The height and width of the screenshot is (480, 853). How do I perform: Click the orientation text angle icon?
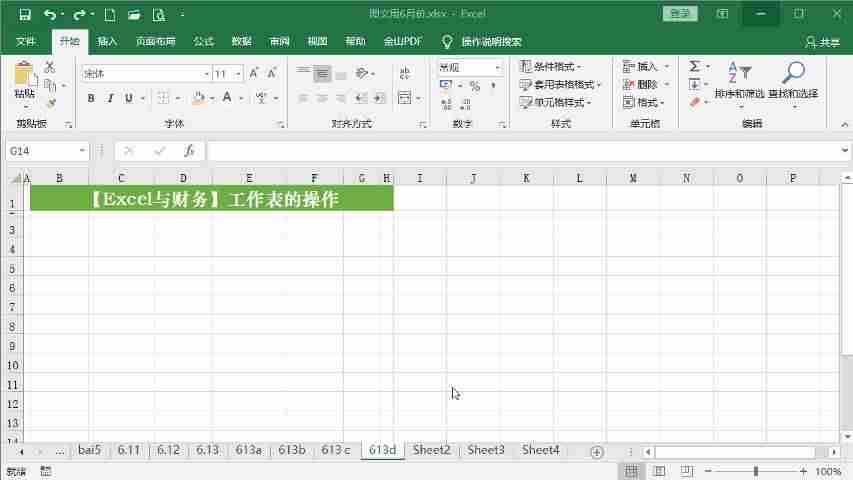click(x=362, y=73)
